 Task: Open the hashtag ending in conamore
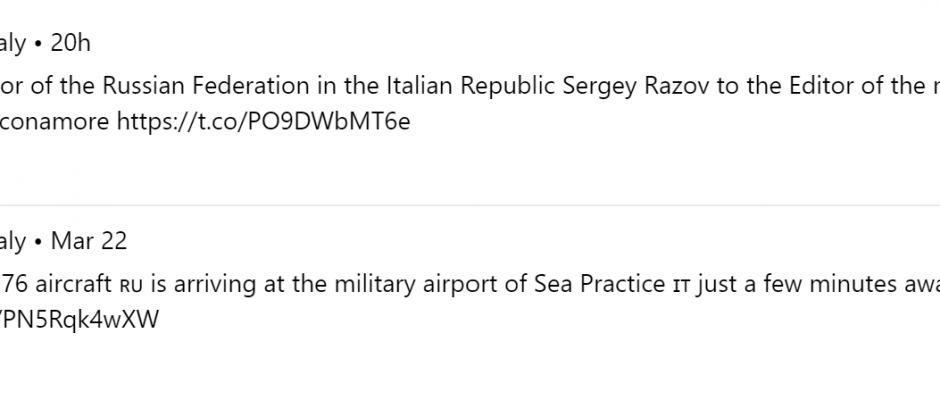click(x=55, y=122)
